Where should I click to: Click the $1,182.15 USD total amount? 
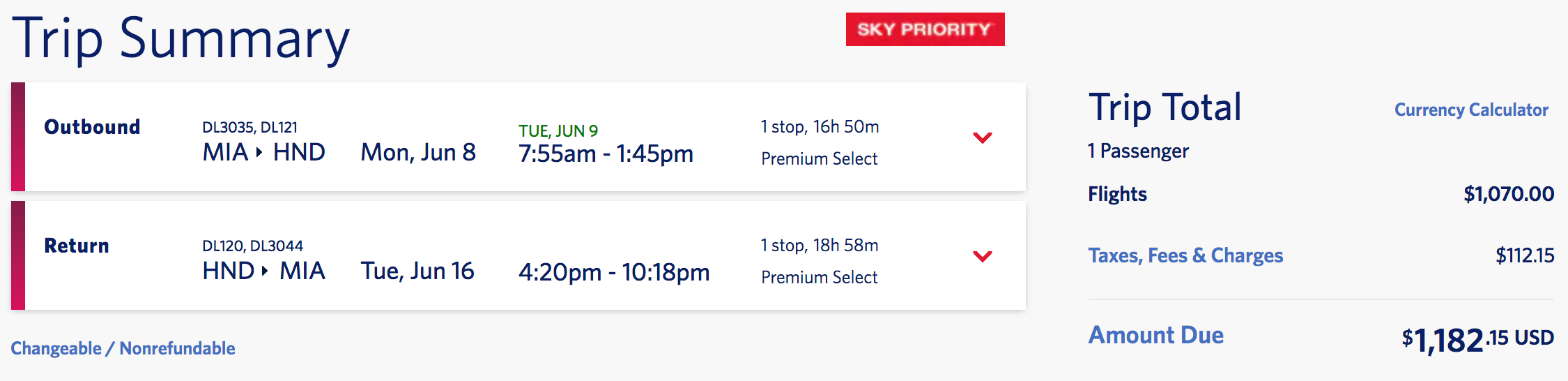click(1477, 340)
